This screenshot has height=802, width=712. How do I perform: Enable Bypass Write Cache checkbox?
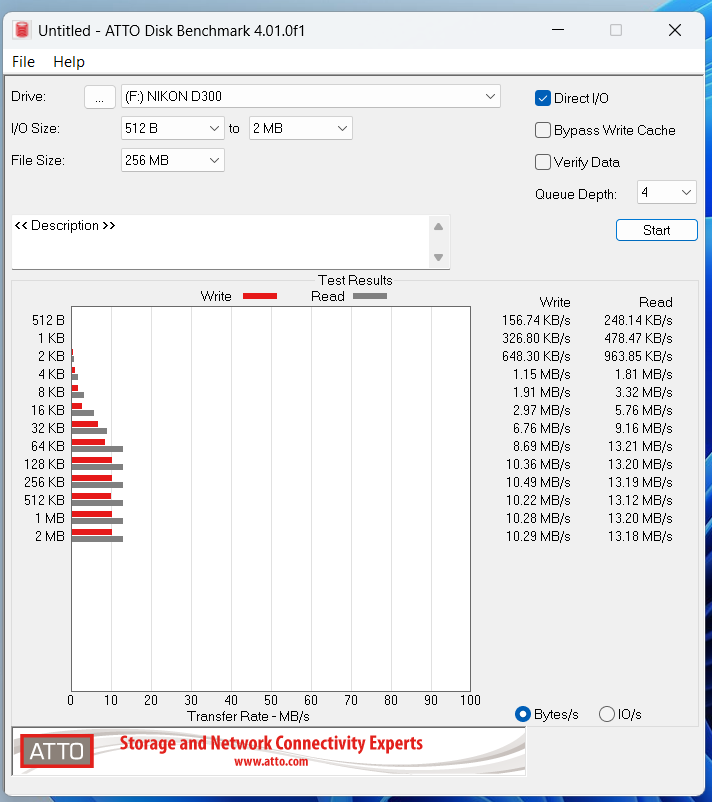point(543,130)
